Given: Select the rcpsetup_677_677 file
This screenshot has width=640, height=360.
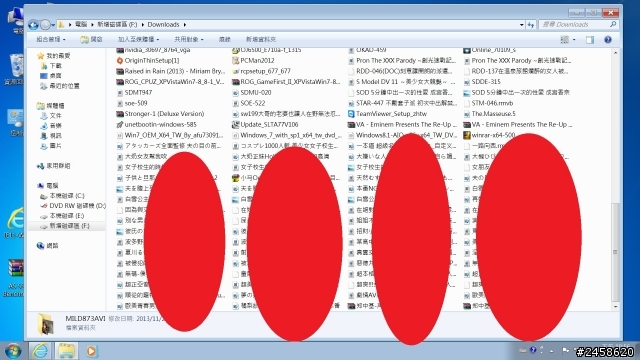Looking at the screenshot, I should (261, 71).
